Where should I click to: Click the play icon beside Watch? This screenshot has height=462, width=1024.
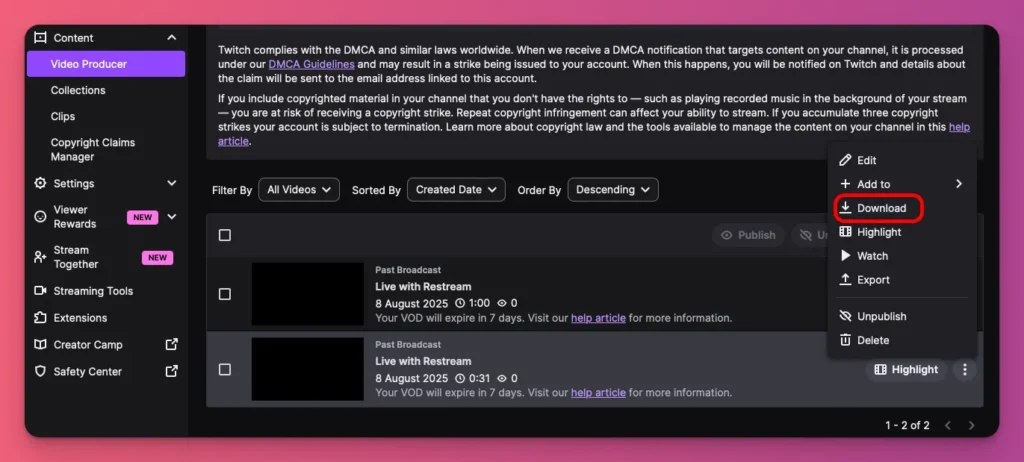(845, 256)
